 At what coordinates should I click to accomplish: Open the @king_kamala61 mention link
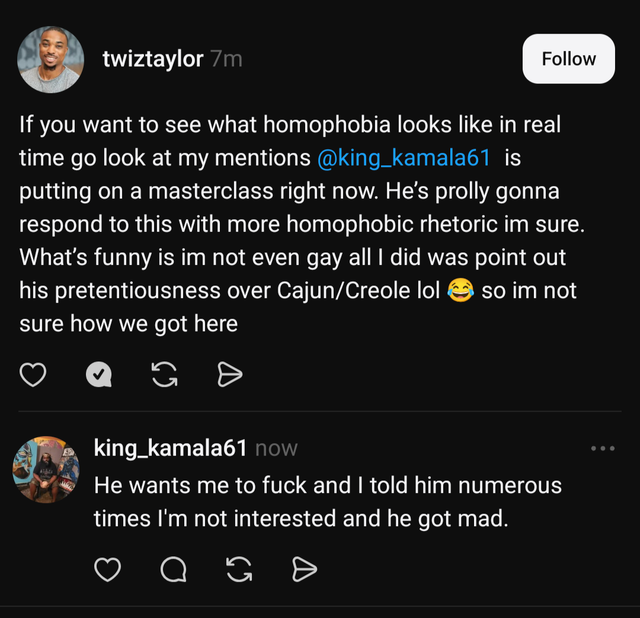pyautogui.click(x=405, y=159)
